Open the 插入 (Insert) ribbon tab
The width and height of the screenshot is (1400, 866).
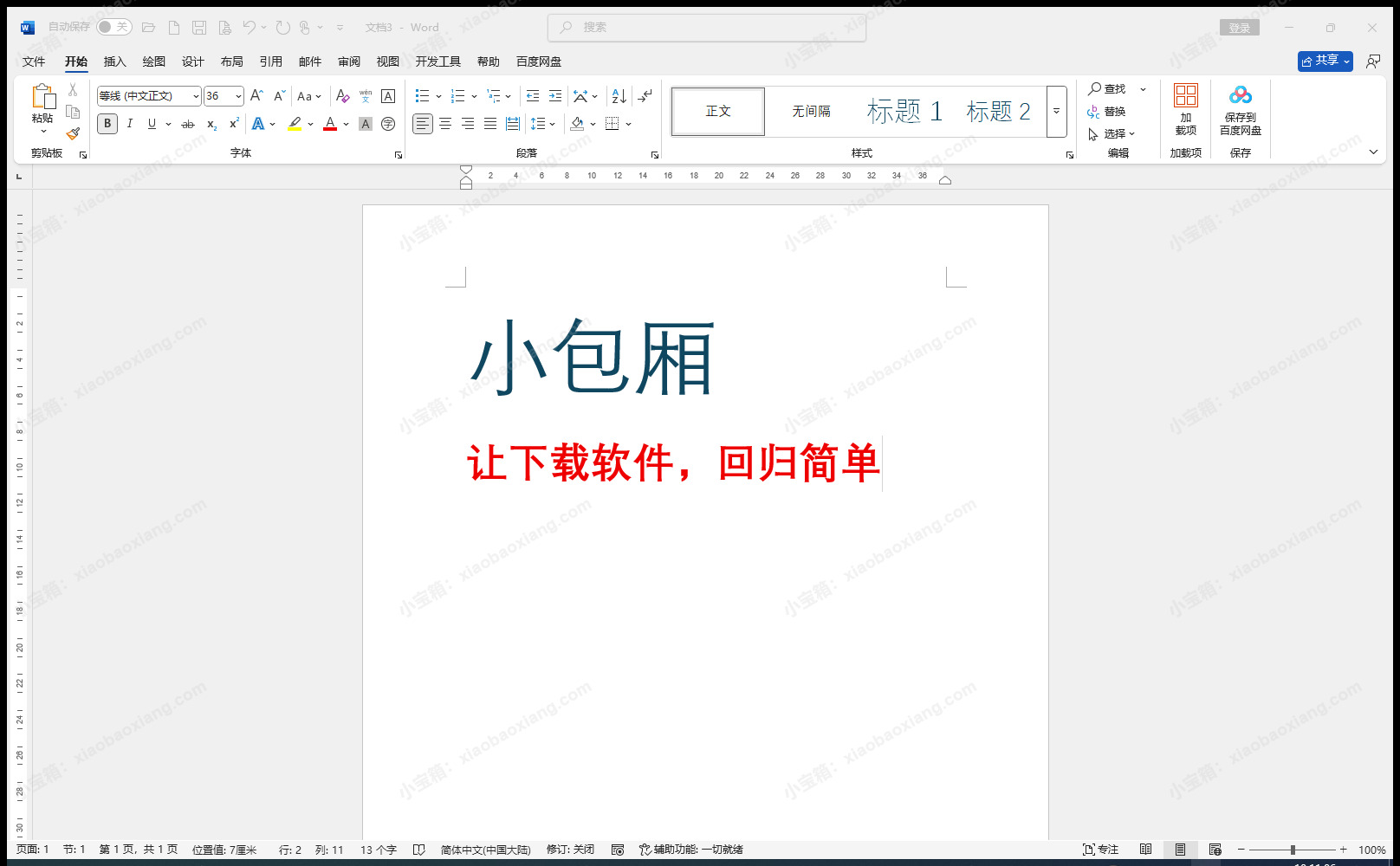114,61
